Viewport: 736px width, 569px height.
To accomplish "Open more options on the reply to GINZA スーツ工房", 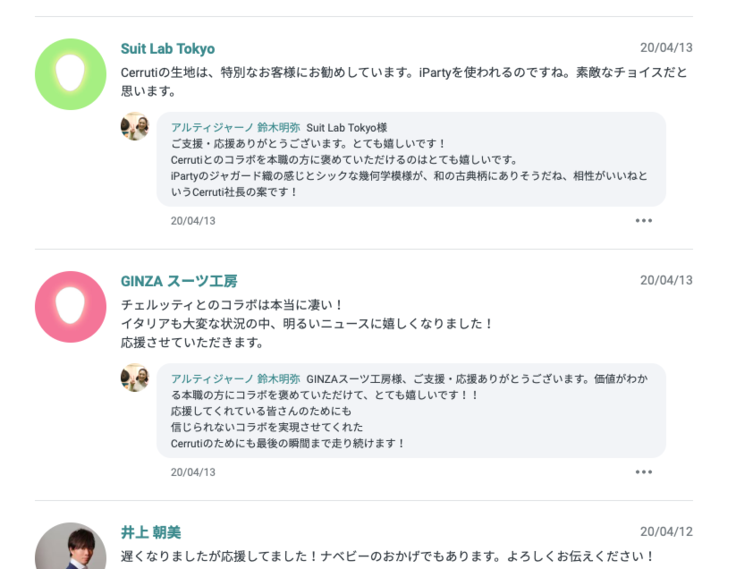I will [x=643, y=472].
